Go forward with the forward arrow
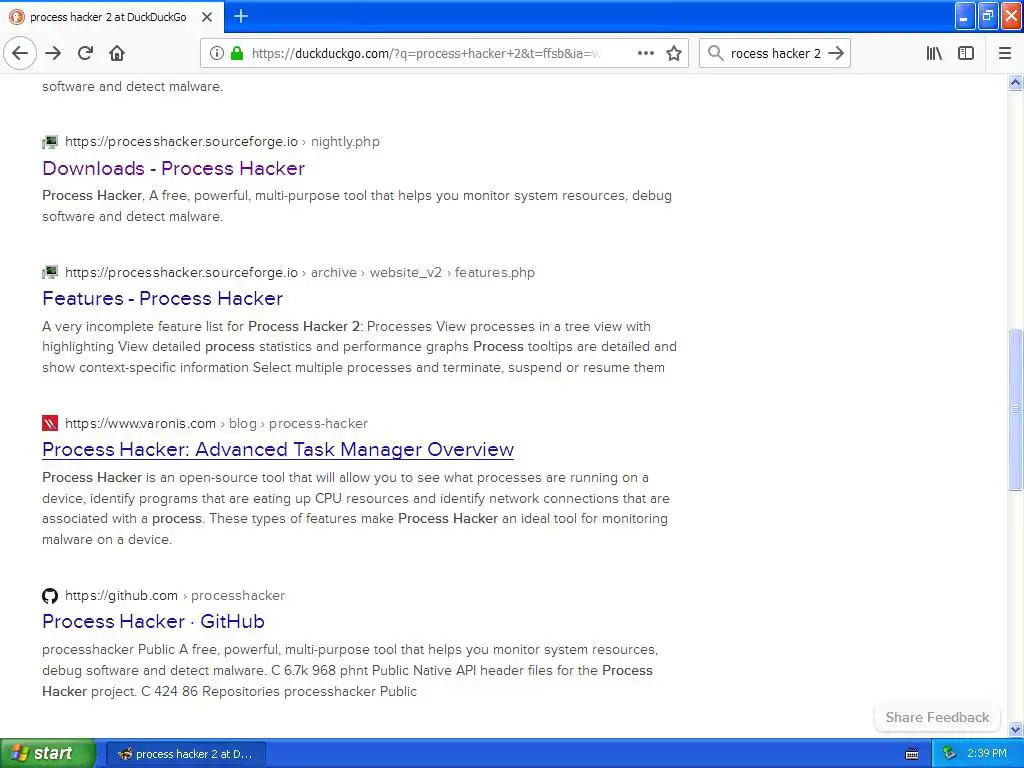This screenshot has height=768, width=1024. (54, 53)
